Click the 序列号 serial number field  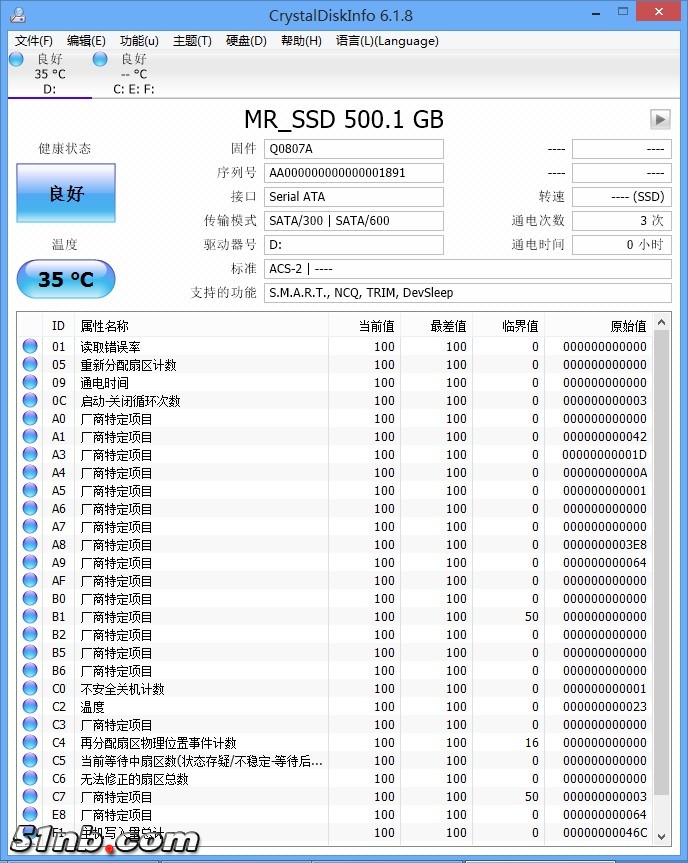pos(354,172)
